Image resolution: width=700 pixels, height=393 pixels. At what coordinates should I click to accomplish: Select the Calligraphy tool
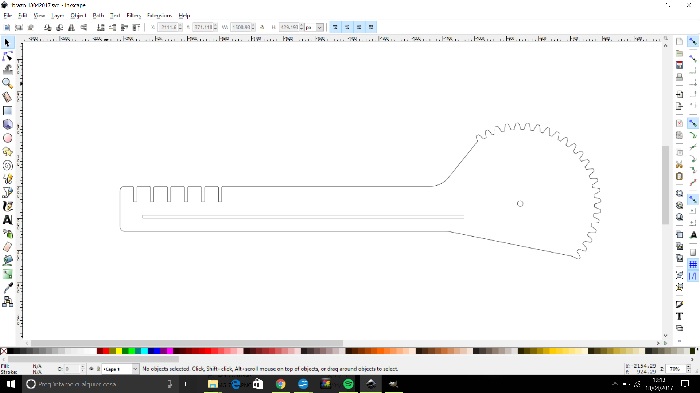tap(7, 206)
